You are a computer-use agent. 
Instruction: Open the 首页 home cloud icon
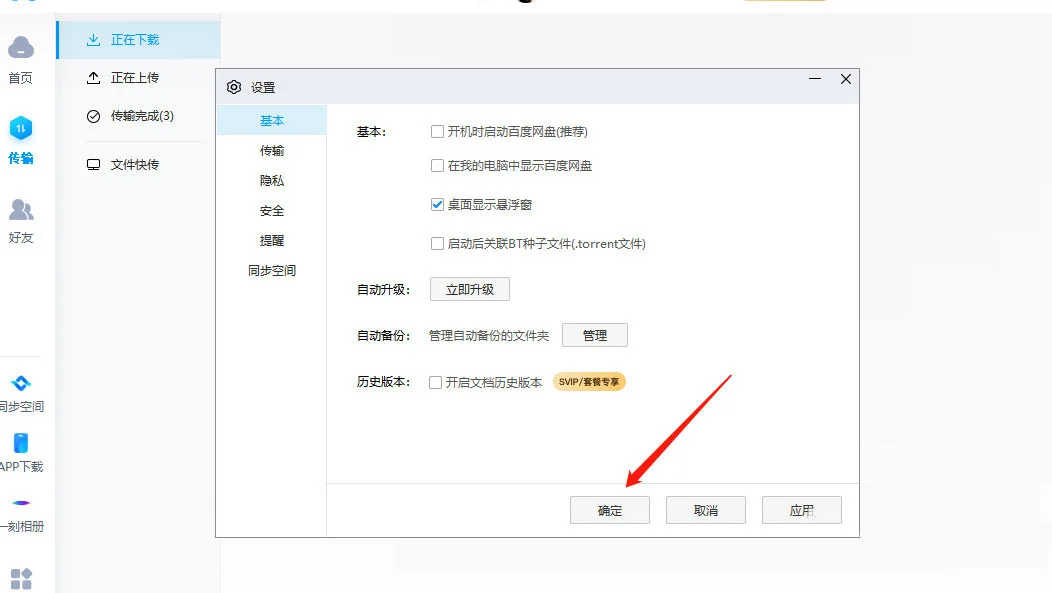(x=21, y=48)
